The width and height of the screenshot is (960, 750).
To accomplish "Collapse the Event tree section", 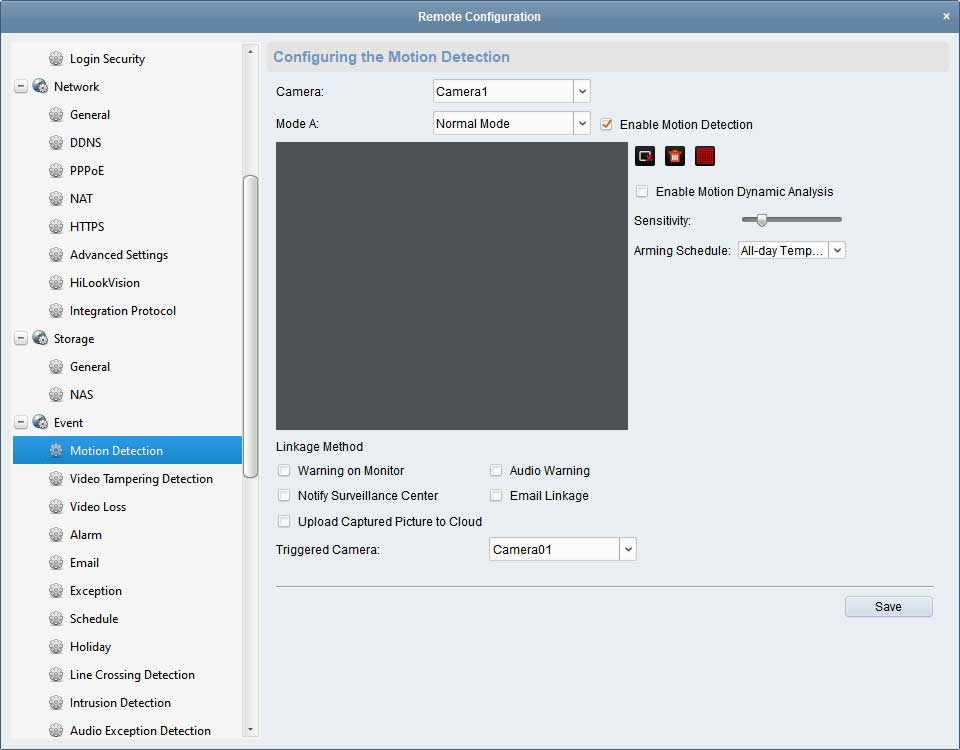I will pyautogui.click(x=21, y=423).
